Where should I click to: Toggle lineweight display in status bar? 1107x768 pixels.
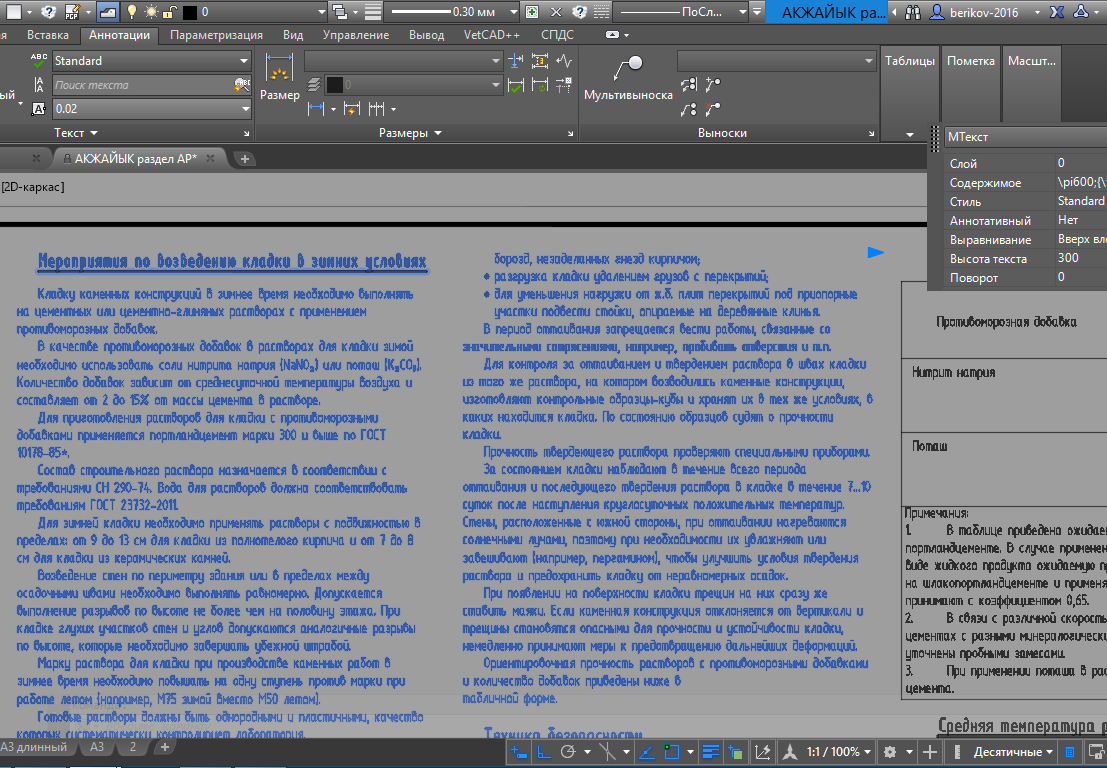711,752
